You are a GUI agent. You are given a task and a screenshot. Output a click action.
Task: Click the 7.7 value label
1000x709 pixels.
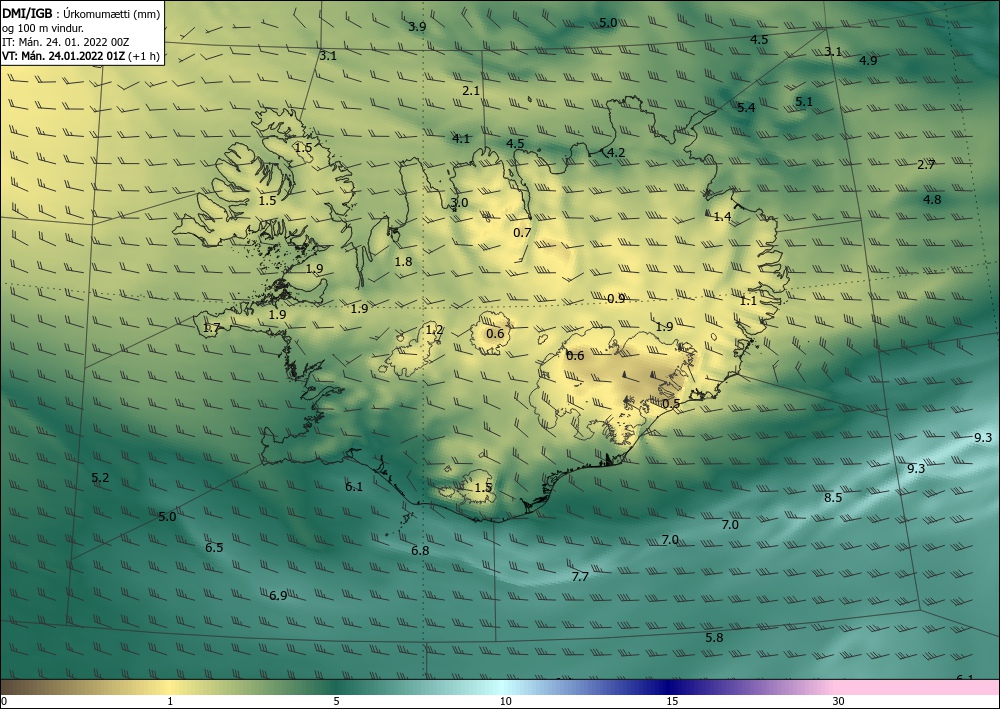(580, 576)
